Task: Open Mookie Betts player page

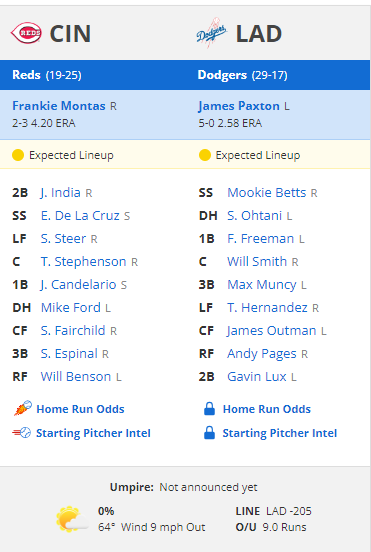Action: [x=266, y=193]
